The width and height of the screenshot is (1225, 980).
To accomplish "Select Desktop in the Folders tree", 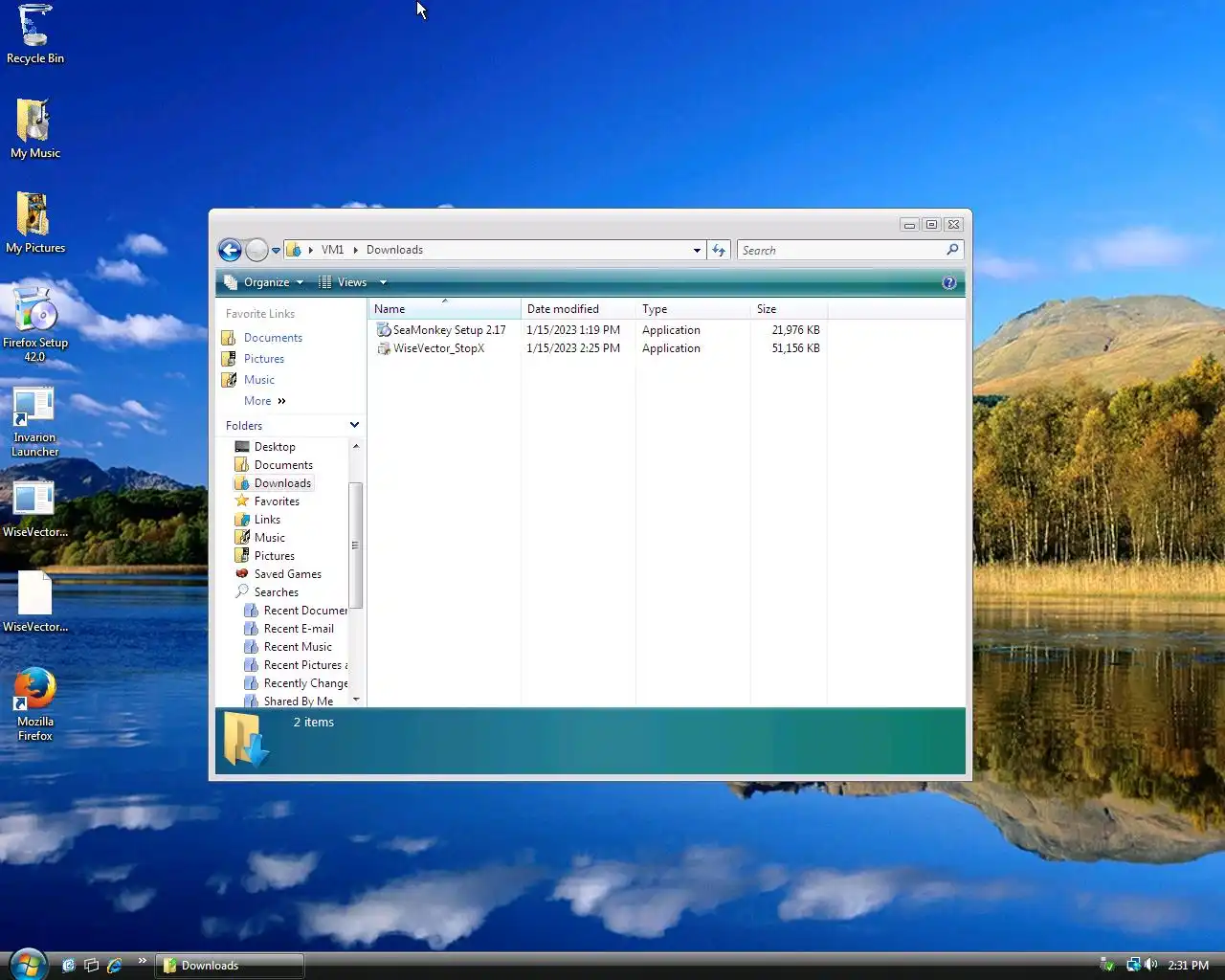I will tap(275, 447).
